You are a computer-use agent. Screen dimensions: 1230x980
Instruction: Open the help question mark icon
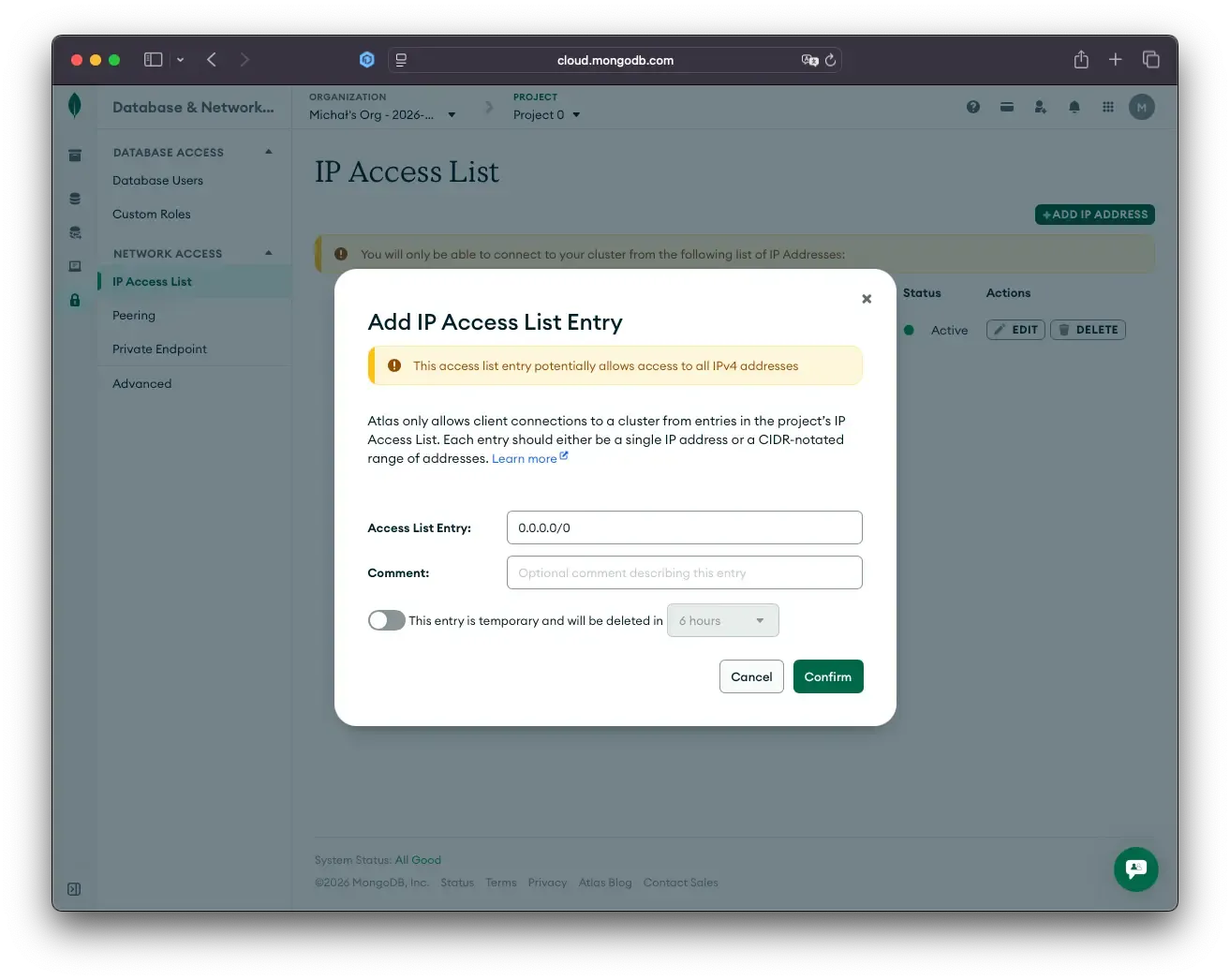[973, 107]
